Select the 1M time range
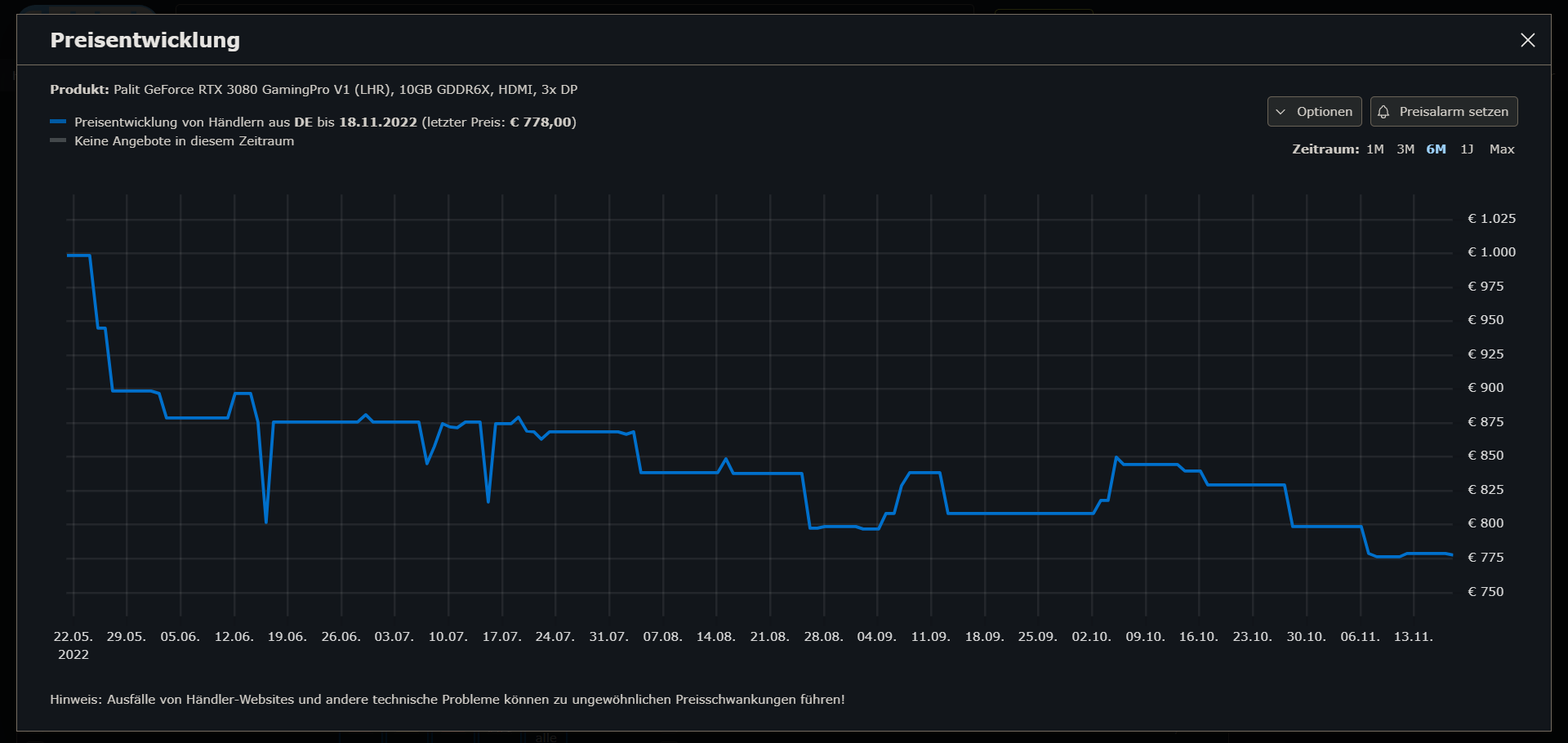Screen dimensions: 1568x743 coord(1375,149)
